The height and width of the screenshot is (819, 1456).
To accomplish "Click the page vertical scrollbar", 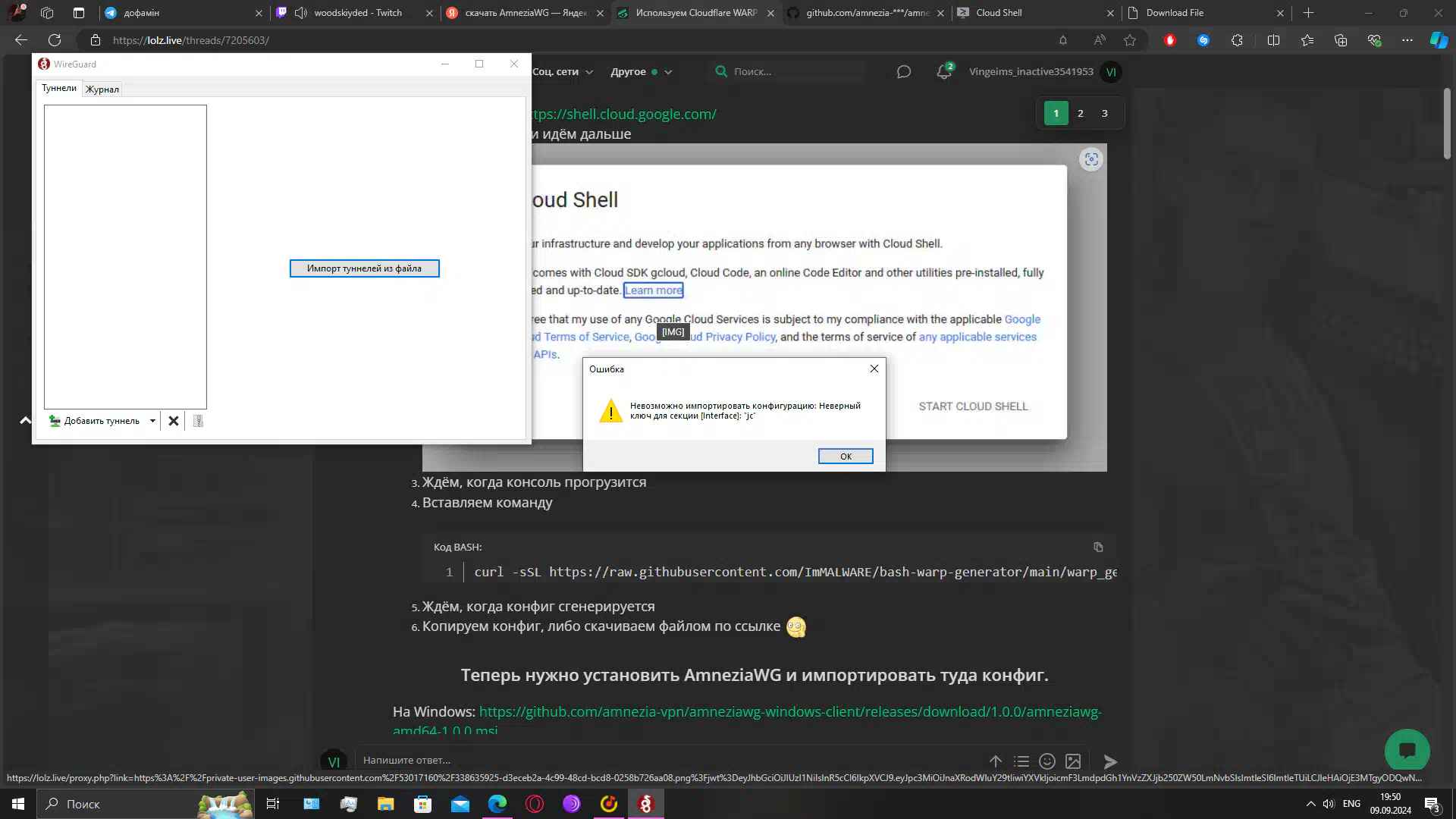I will click(1447, 124).
